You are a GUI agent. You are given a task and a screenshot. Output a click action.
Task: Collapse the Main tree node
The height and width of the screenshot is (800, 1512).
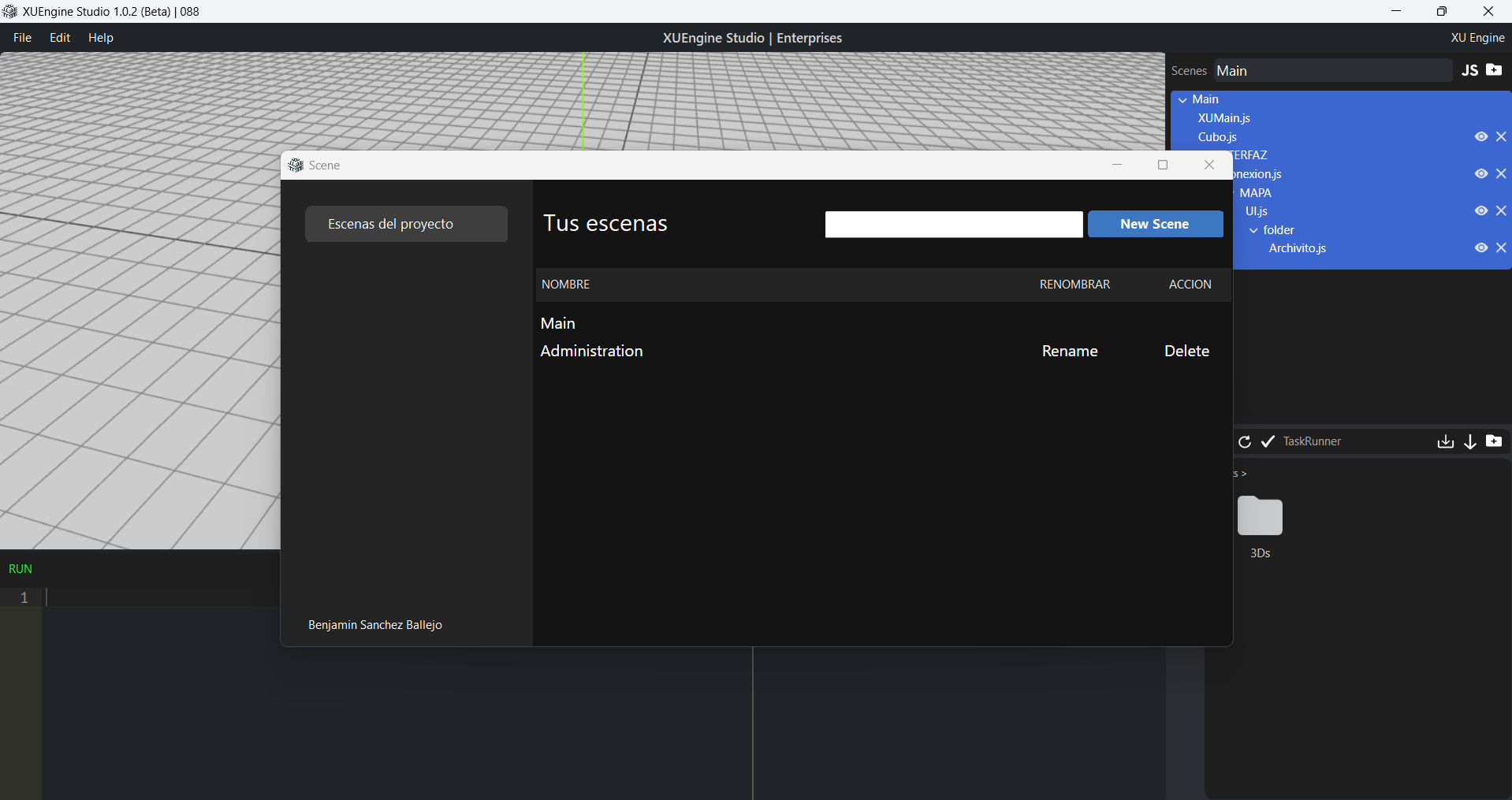[x=1182, y=100]
